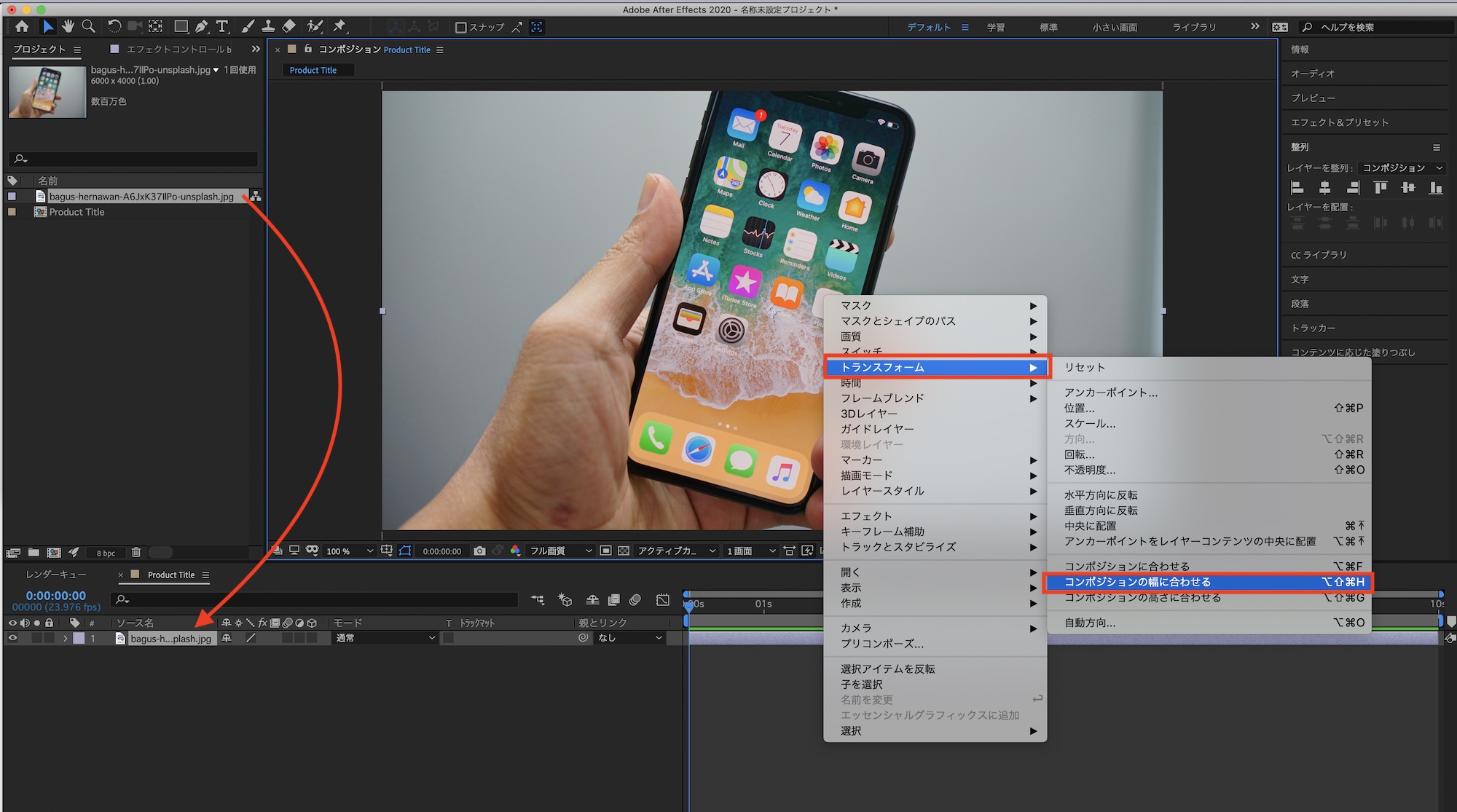Image resolution: width=1457 pixels, height=812 pixels.
Task: Open the フル画質 resolution dropdown
Action: (x=560, y=551)
